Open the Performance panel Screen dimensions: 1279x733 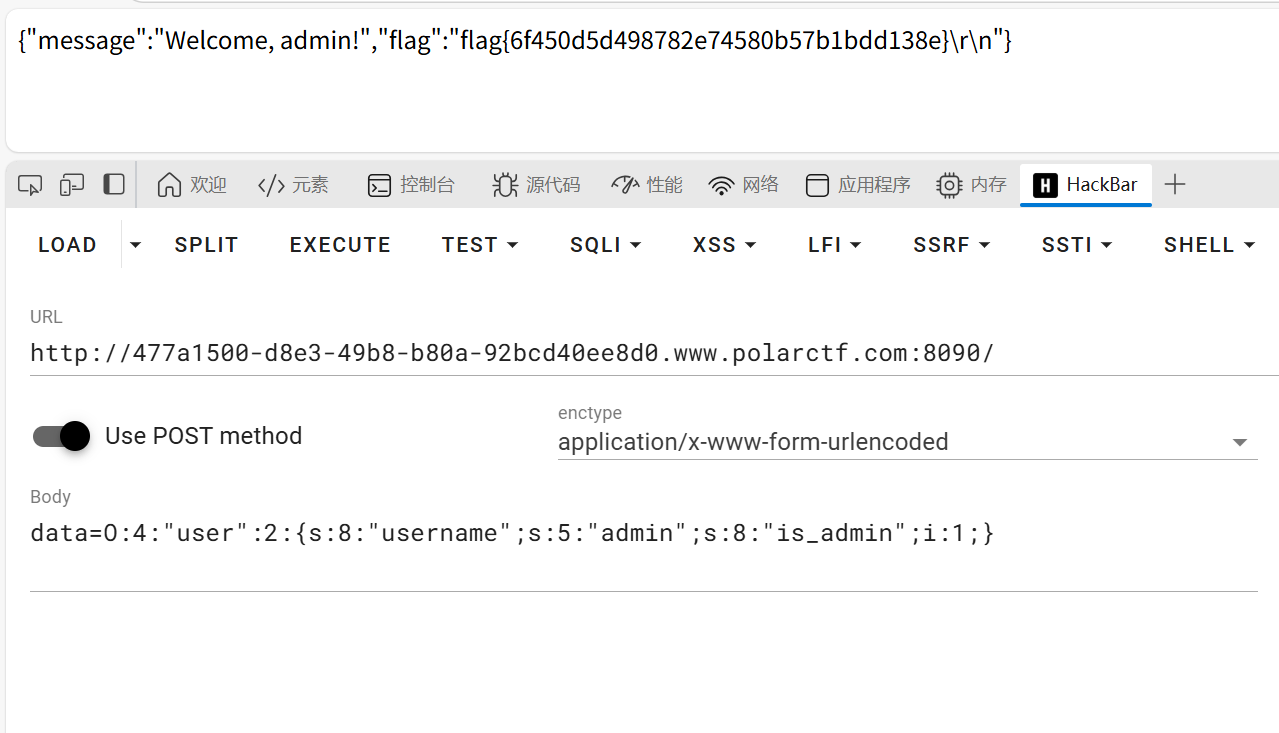[x=646, y=185]
